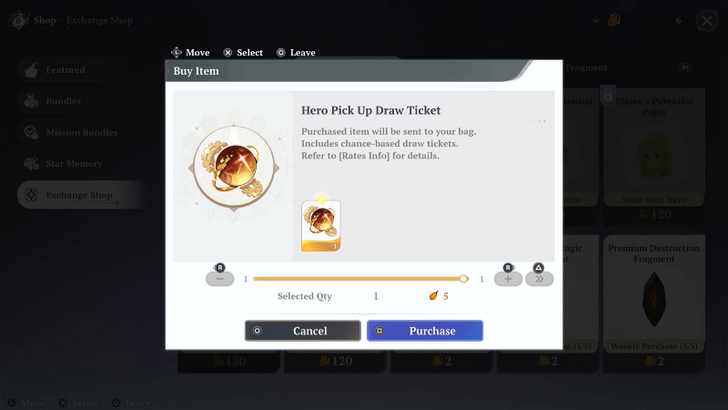This screenshot has width=728, height=410.
Task: Increase quantity with the plus button
Action: [508, 279]
